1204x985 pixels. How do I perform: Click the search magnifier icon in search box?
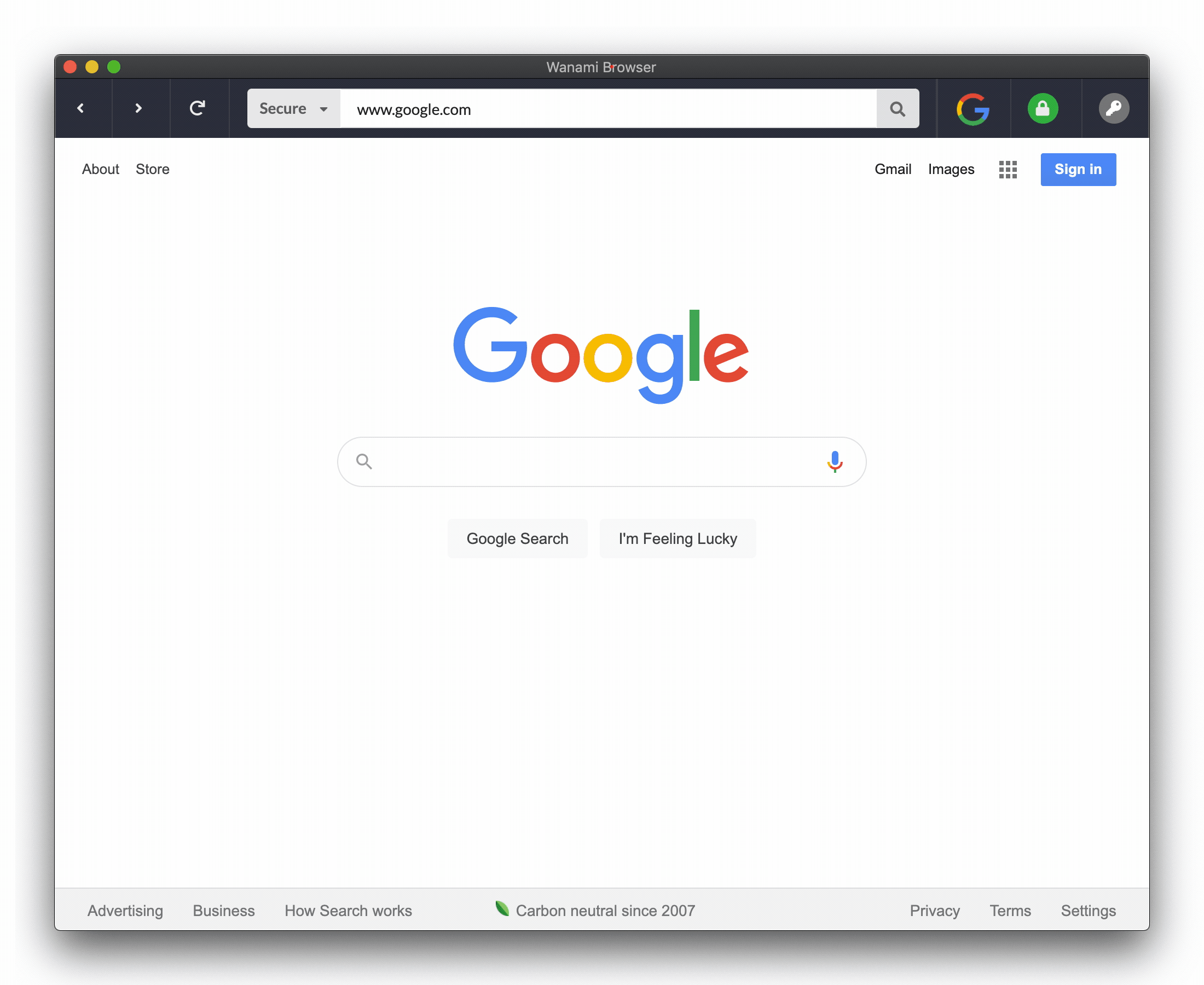click(x=365, y=460)
